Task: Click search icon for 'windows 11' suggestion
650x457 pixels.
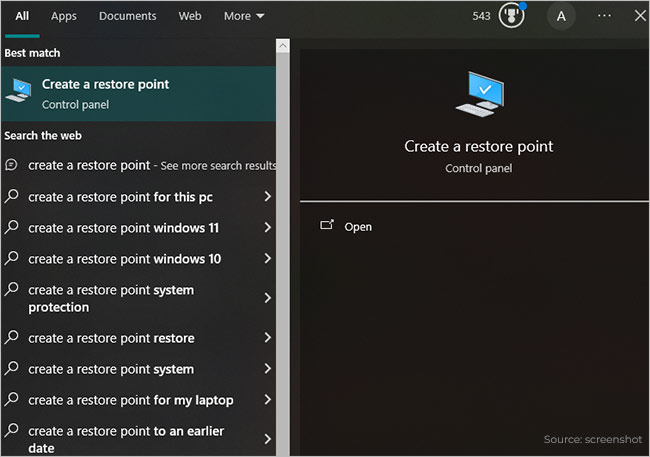Action: click(x=12, y=226)
